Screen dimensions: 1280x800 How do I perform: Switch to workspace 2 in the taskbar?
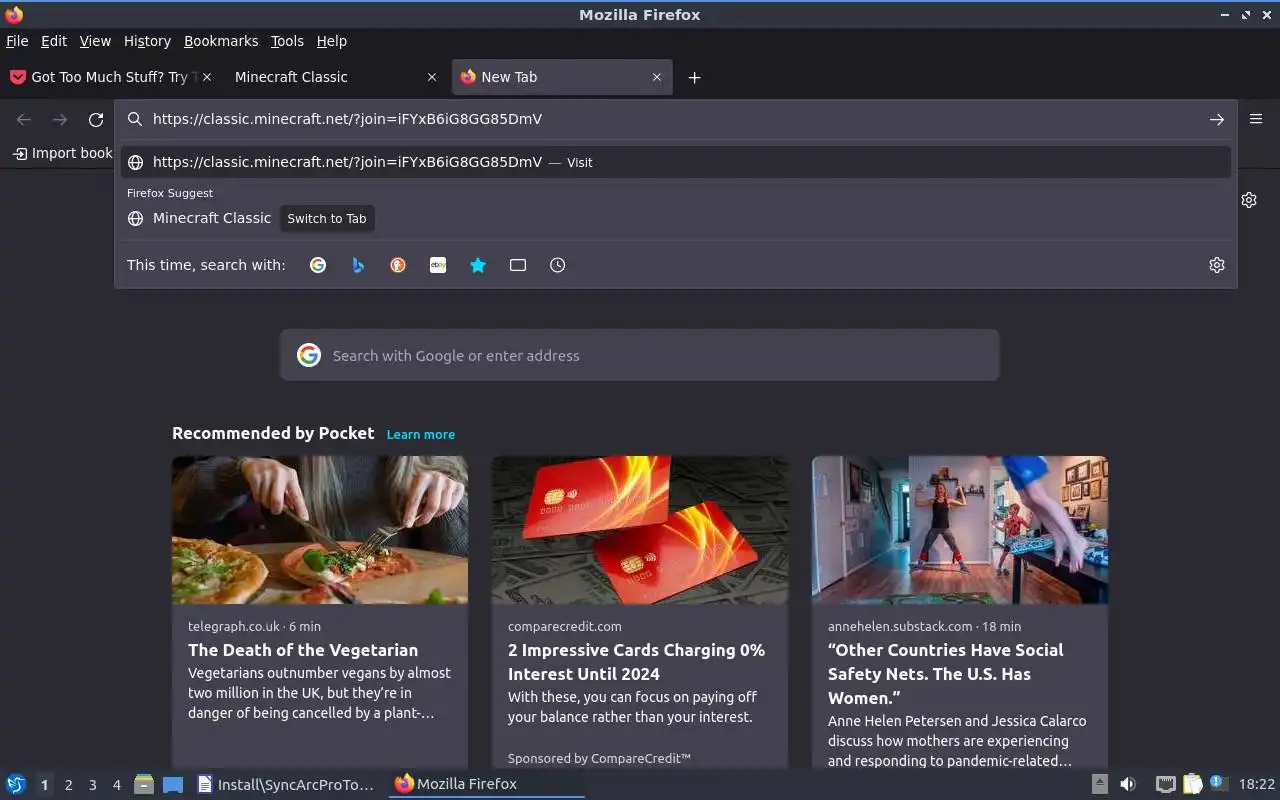pyautogui.click(x=69, y=785)
